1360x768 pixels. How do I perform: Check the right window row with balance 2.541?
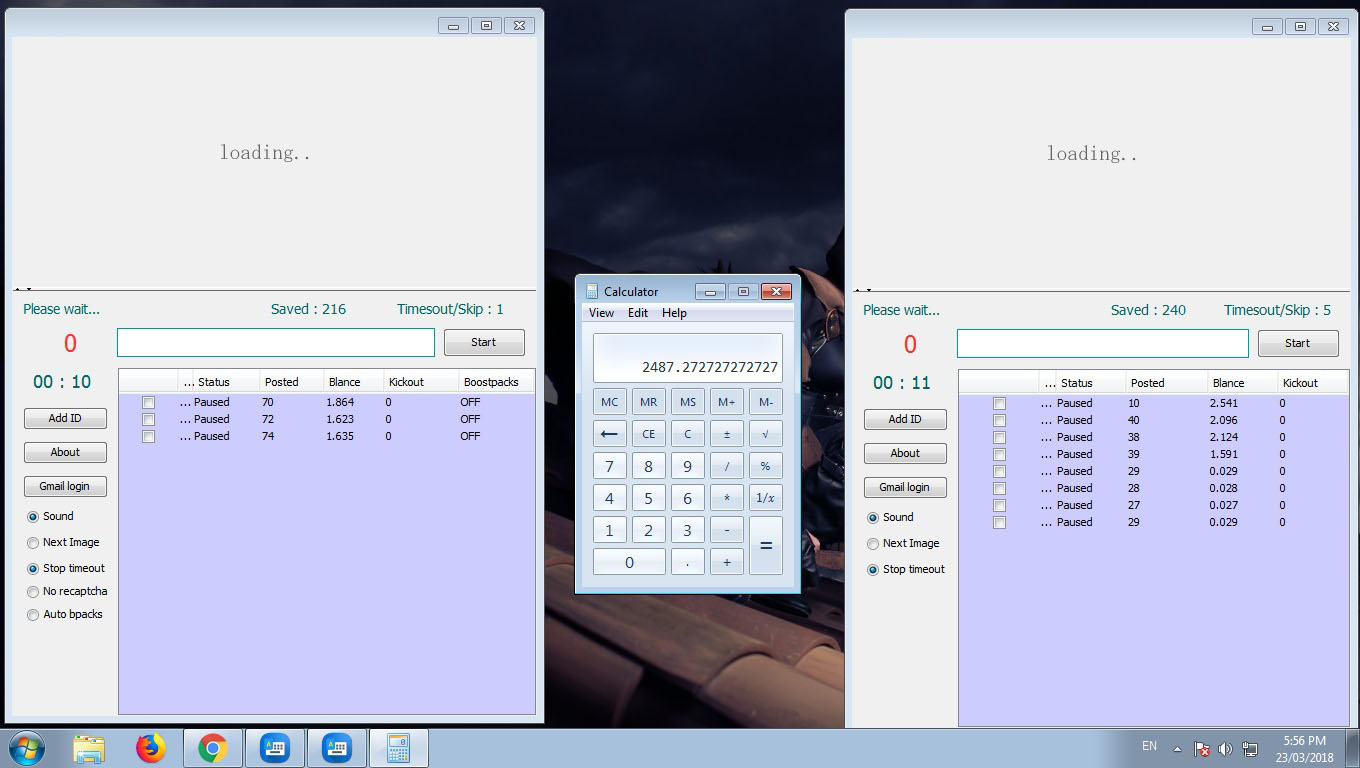click(999, 403)
